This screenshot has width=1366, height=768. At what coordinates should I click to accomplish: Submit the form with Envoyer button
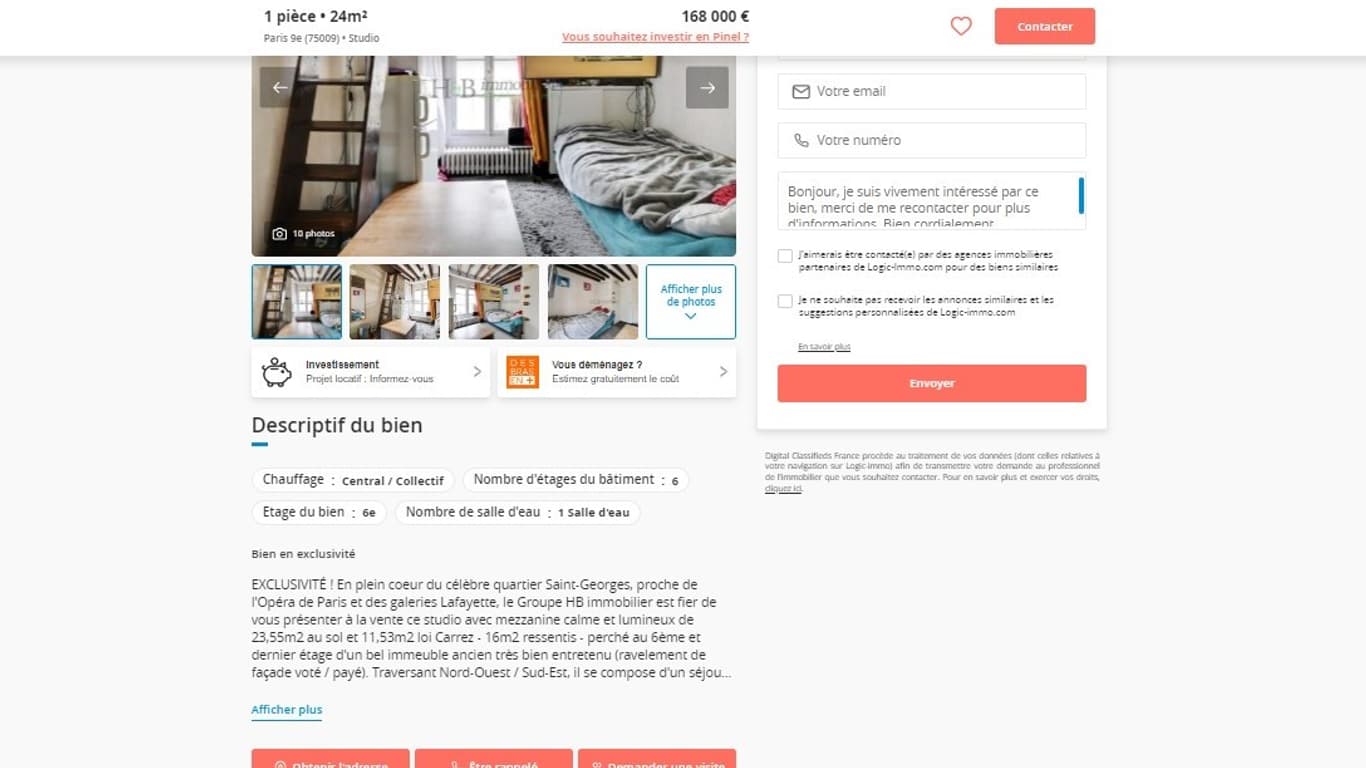click(932, 384)
